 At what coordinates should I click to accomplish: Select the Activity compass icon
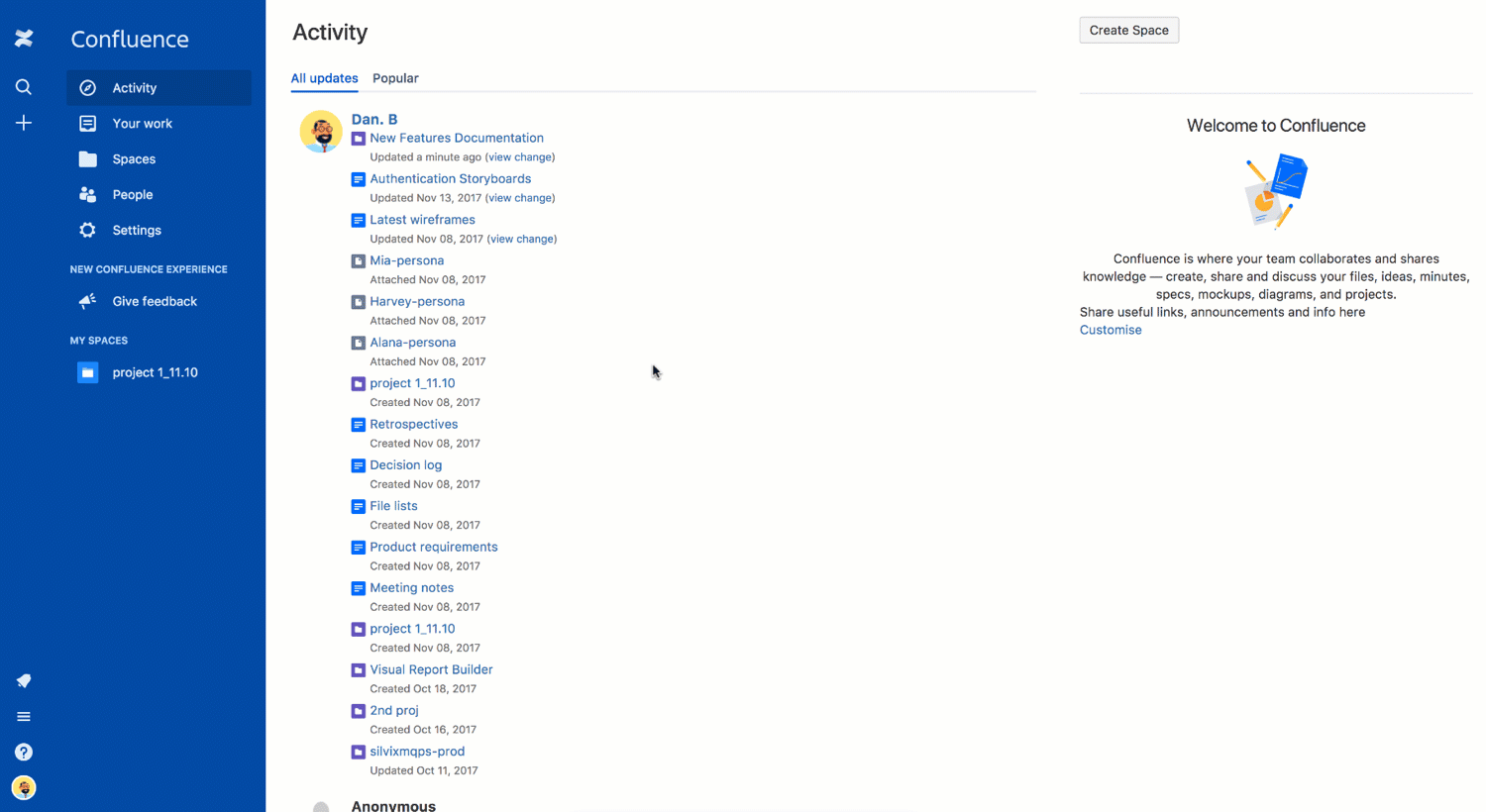click(x=87, y=87)
